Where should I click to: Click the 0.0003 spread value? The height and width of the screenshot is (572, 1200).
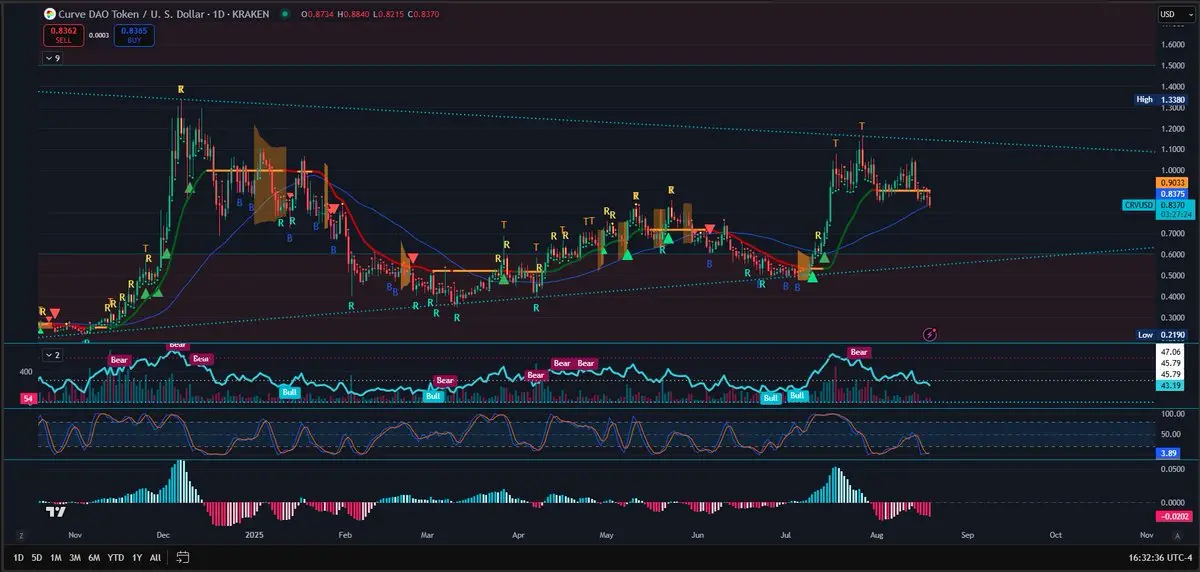(x=98, y=35)
